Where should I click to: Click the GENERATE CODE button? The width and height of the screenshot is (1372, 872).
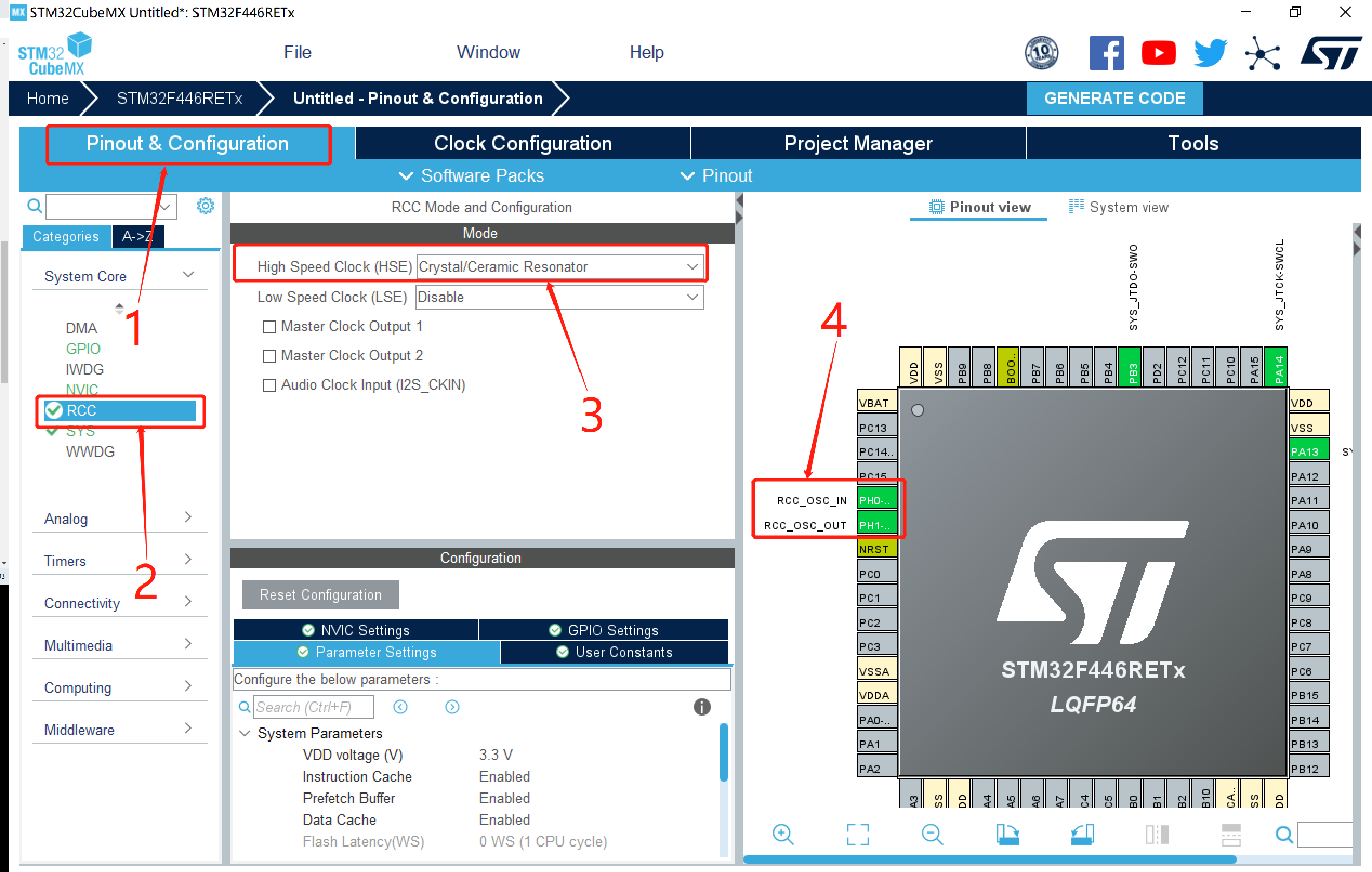tap(1114, 98)
